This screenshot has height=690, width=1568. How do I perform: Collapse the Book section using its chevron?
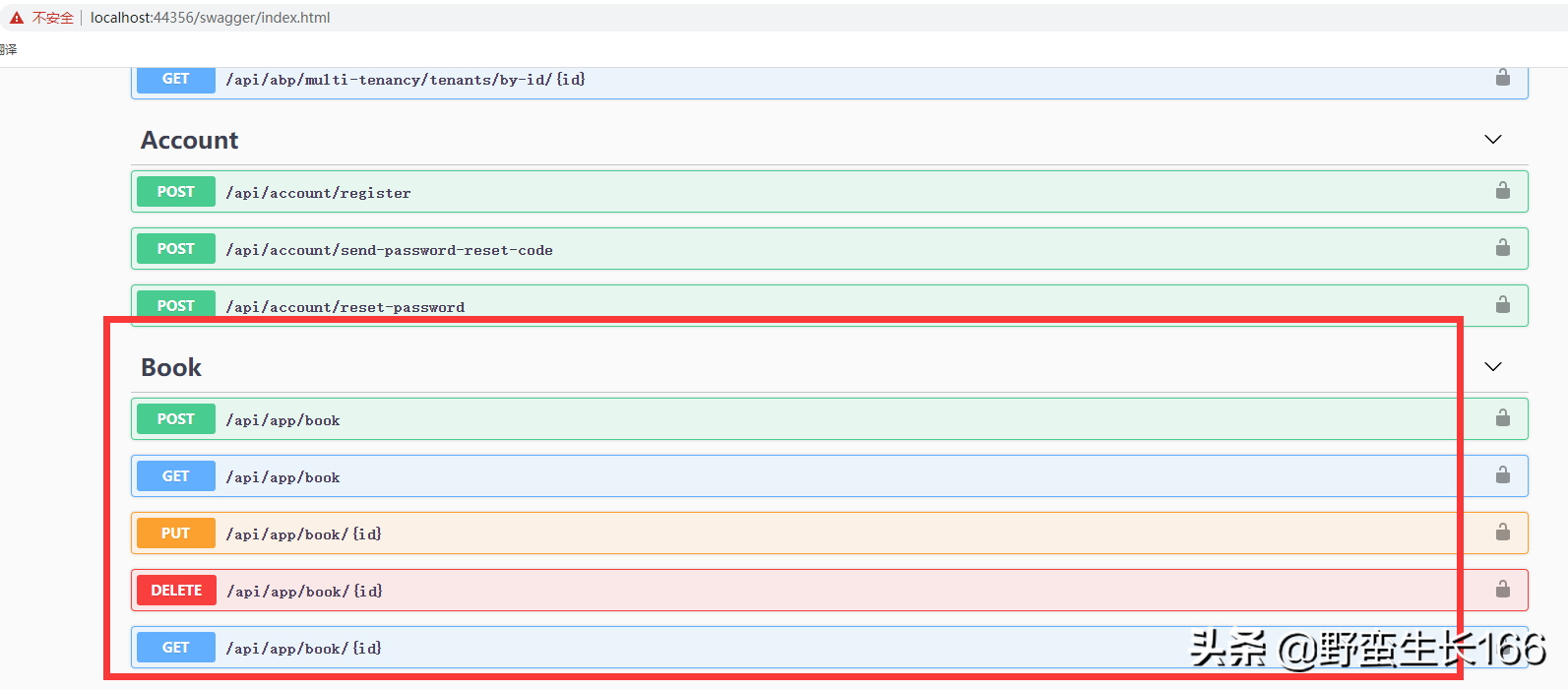(1492, 367)
